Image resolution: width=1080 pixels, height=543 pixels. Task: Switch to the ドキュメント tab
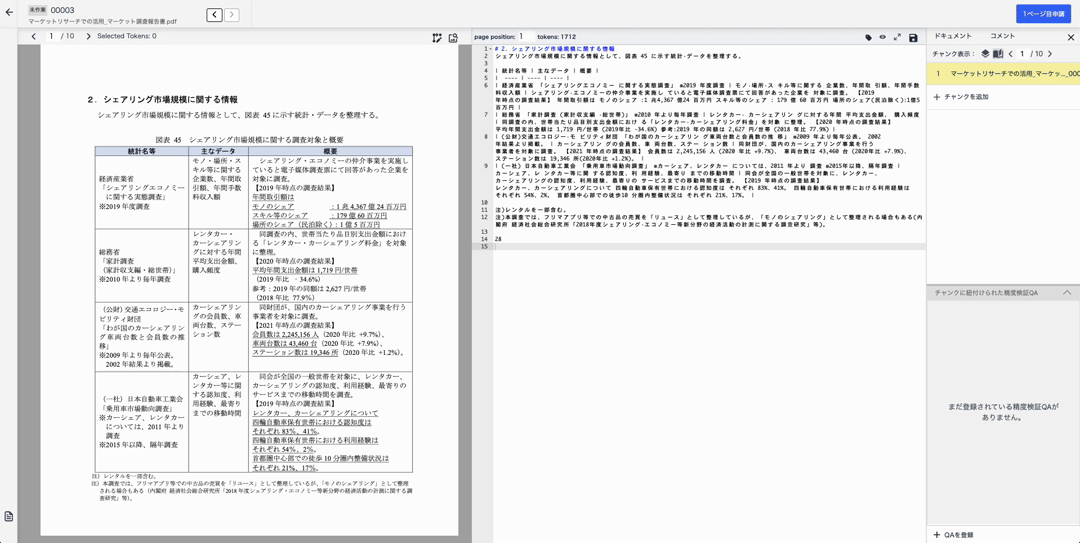click(x=953, y=36)
